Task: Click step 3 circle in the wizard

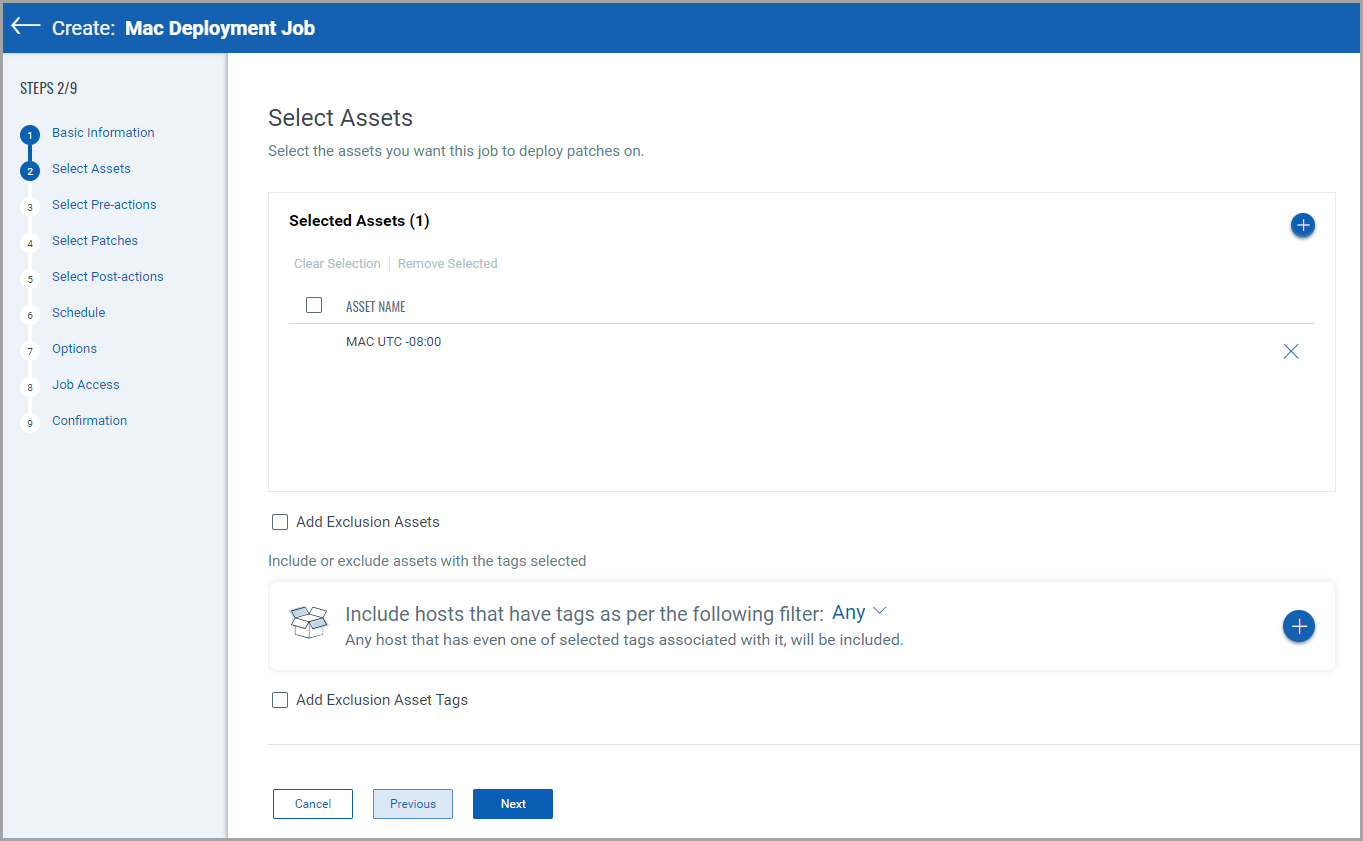Action: 30,207
